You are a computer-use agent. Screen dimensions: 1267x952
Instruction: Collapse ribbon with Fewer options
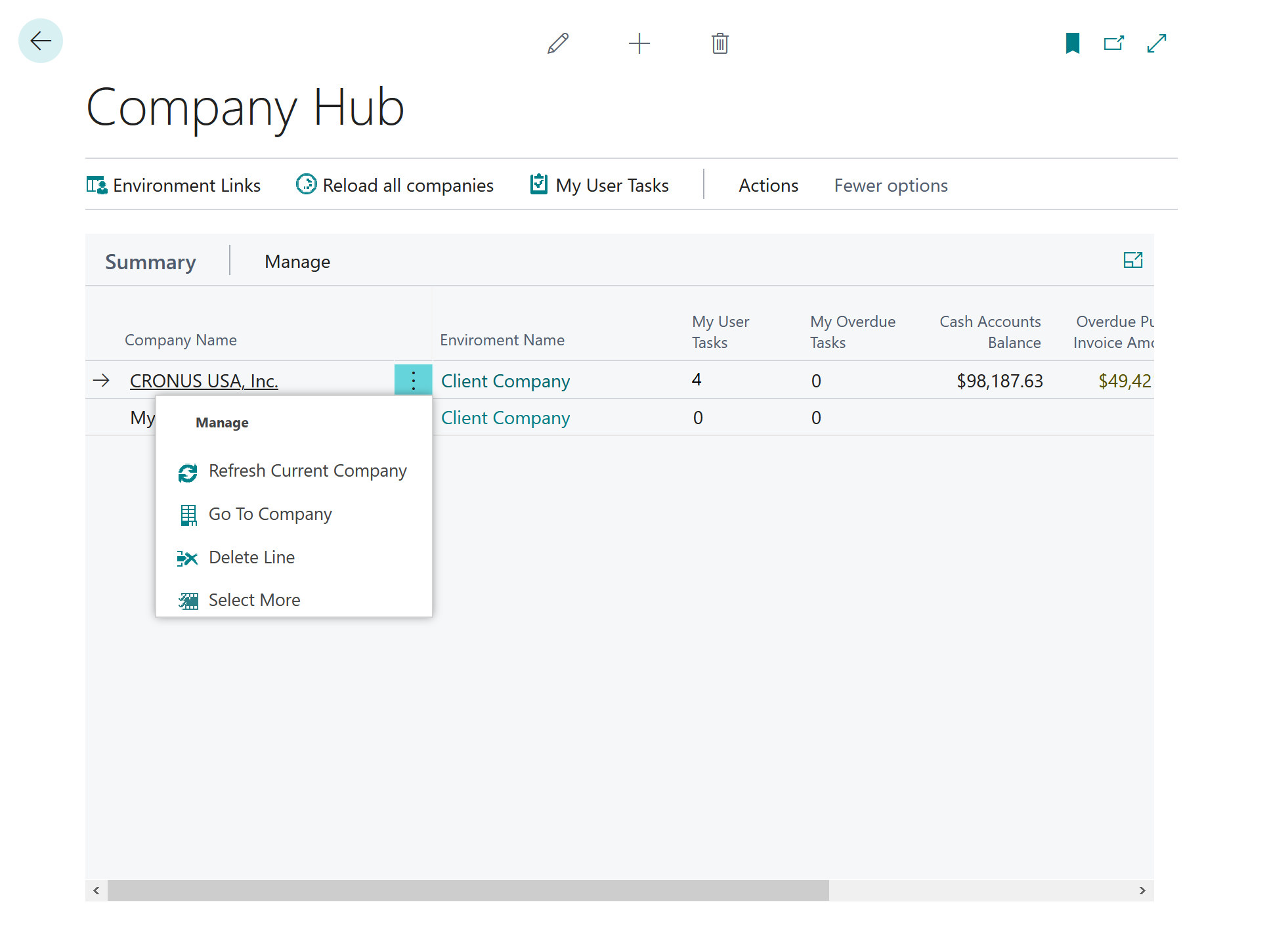click(890, 185)
